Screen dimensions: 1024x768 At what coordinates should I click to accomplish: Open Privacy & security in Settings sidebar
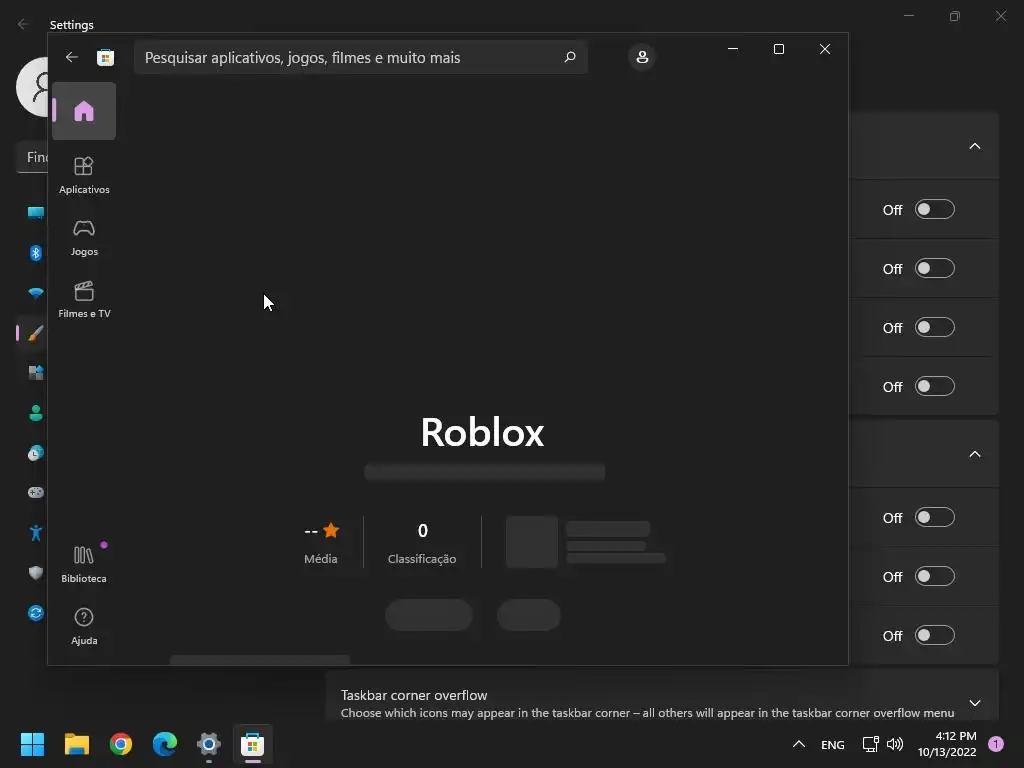click(35, 573)
